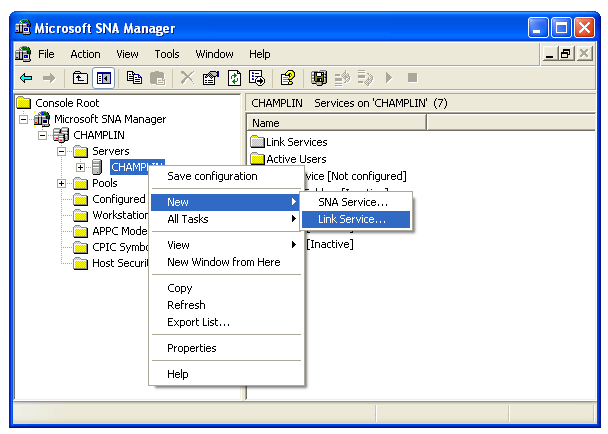
Task: Open the File menu
Action: [x=46, y=54]
